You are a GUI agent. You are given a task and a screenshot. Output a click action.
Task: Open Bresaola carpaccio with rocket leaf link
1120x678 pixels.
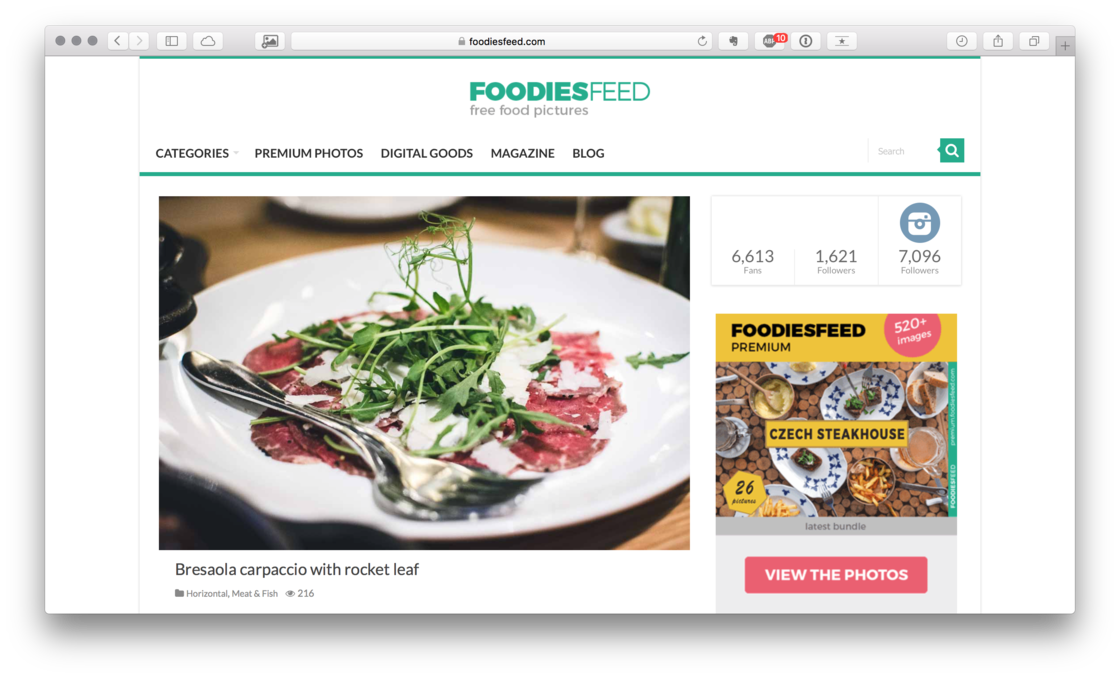tap(296, 569)
